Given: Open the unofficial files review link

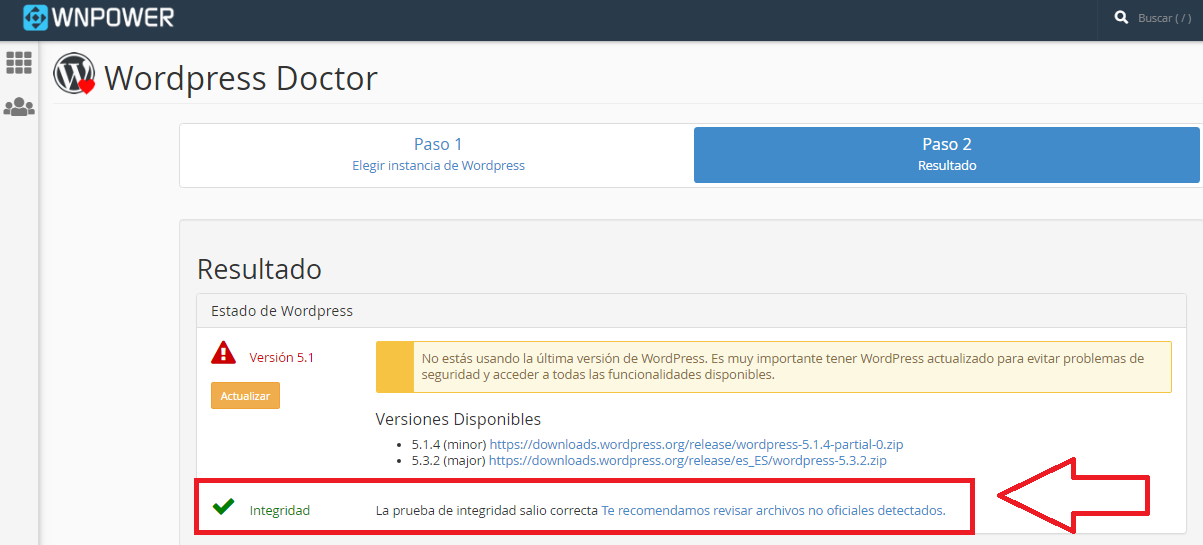Looking at the screenshot, I should click(773, 510).
